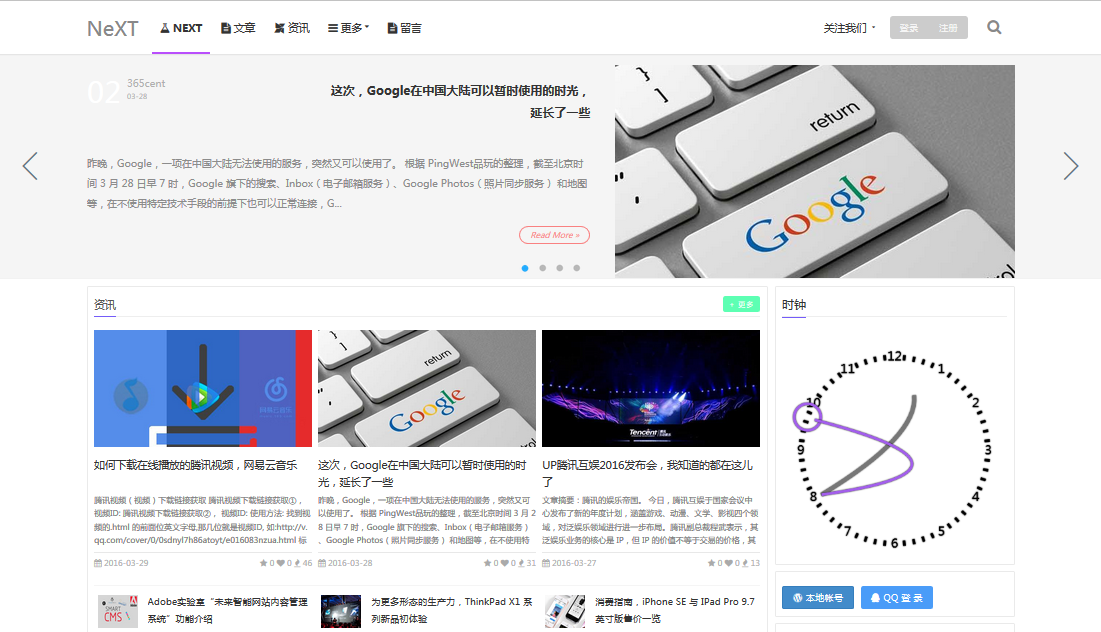Click the ThinkPad X1 article small thumbnail
This screenshot has width=1101, height=632.
(x=340, y=611)
